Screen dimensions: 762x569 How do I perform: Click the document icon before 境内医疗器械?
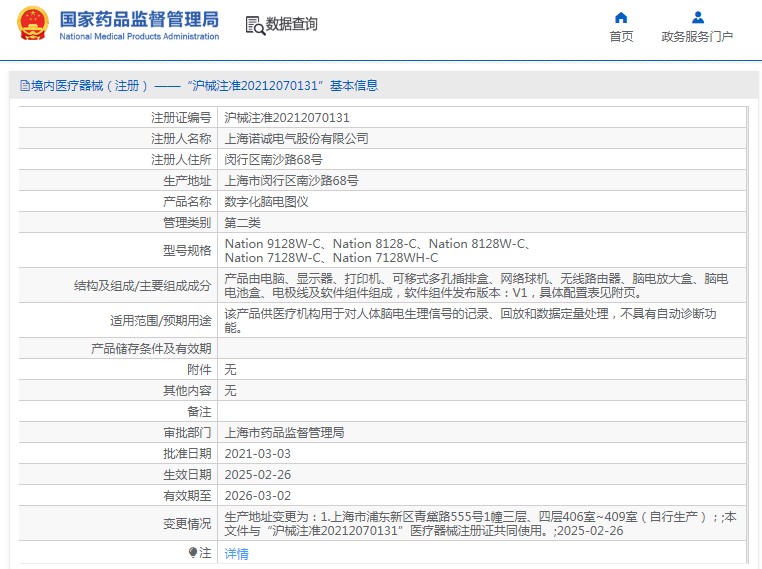pyautogui.click(x=25, y=86)
